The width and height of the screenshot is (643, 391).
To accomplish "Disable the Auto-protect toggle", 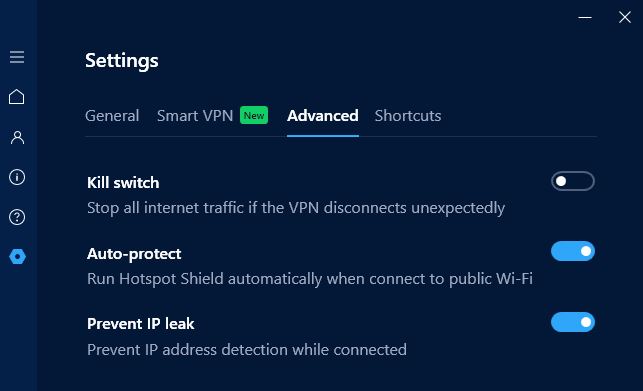I will pos(572,251).
